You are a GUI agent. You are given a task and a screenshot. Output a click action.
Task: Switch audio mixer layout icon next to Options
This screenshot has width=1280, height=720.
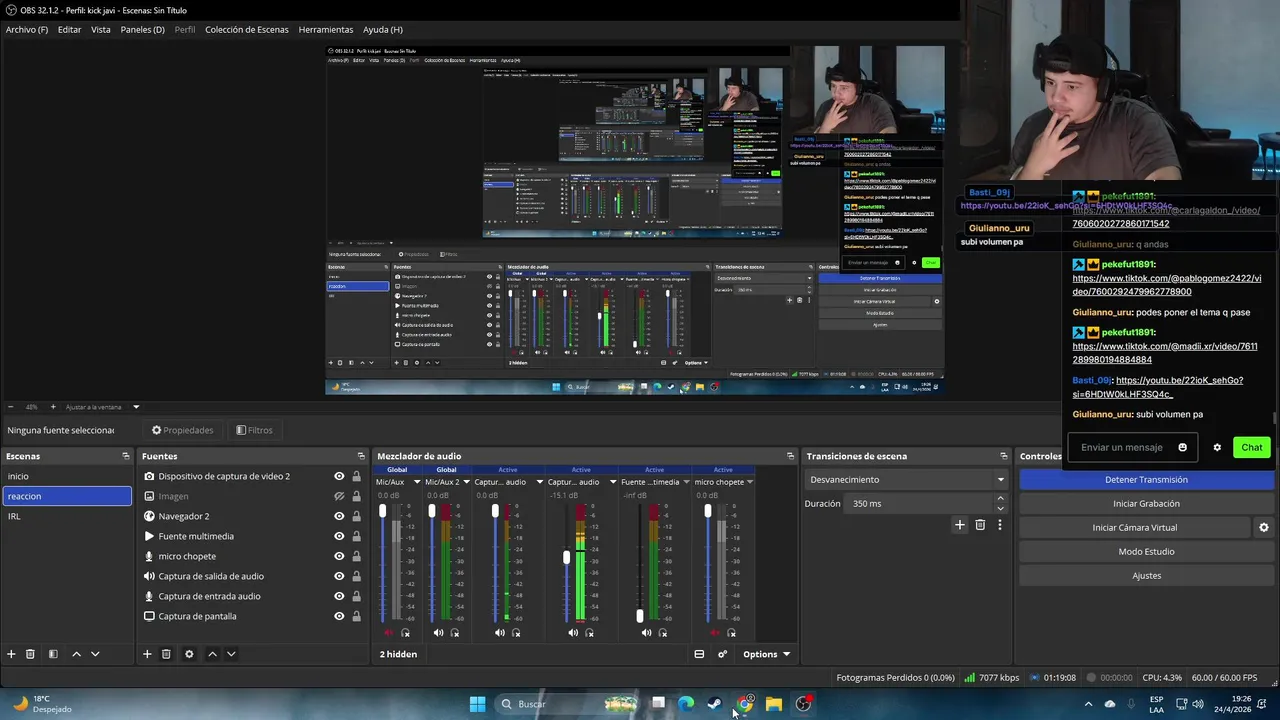click(x=699, y=654)
